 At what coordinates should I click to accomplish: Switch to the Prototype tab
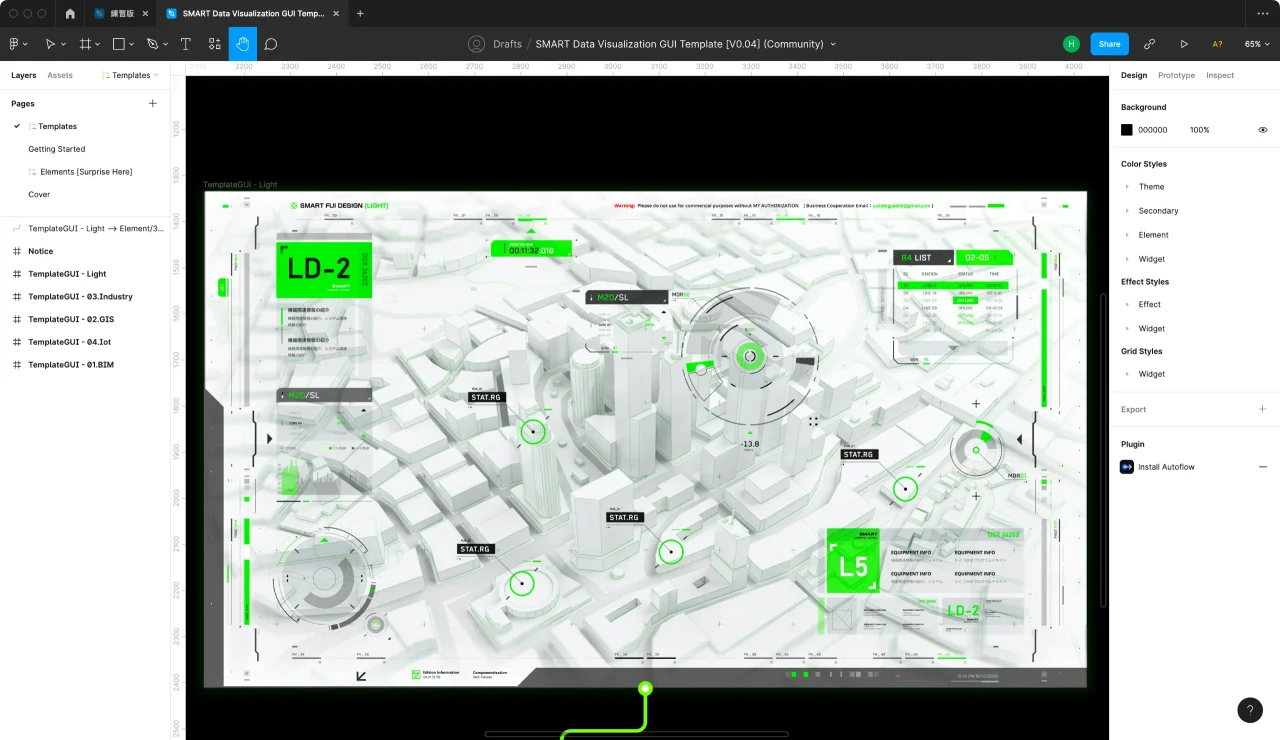(x=1176, y=76)
